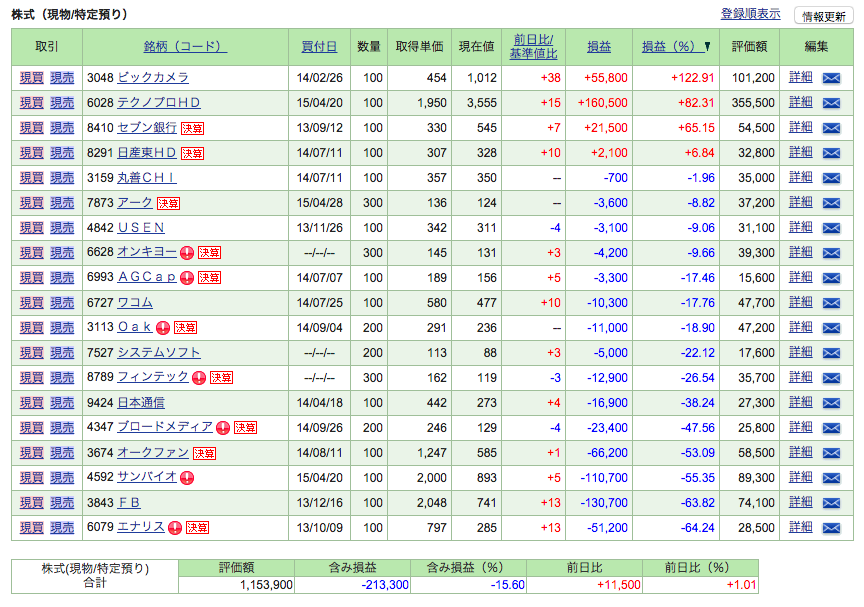Click 現売 for エナリス
Viewport: 864px width, 607px height.
(62, 528)
